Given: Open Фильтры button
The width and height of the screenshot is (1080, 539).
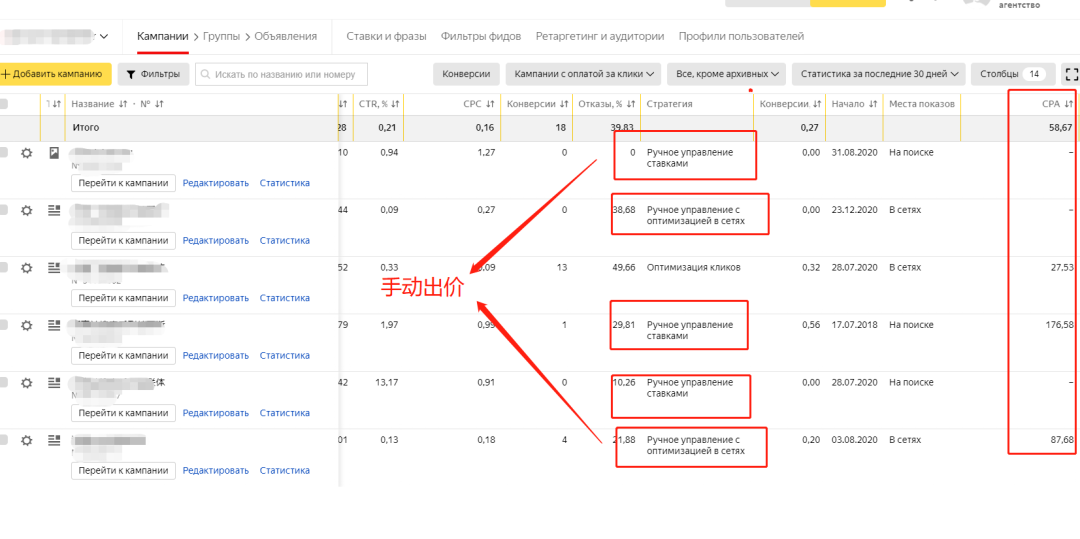Looking at the screenshot, I should click(153, 74).
